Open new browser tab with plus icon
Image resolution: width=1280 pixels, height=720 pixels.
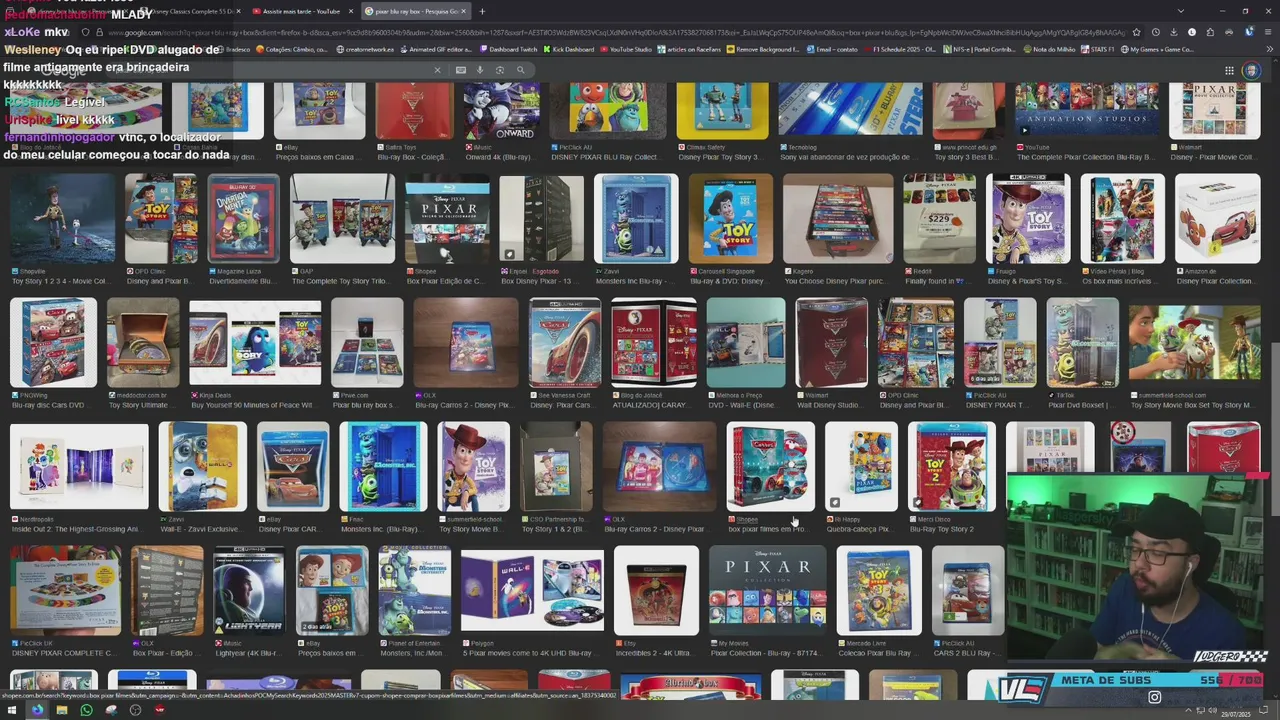(x=482, y=11)
